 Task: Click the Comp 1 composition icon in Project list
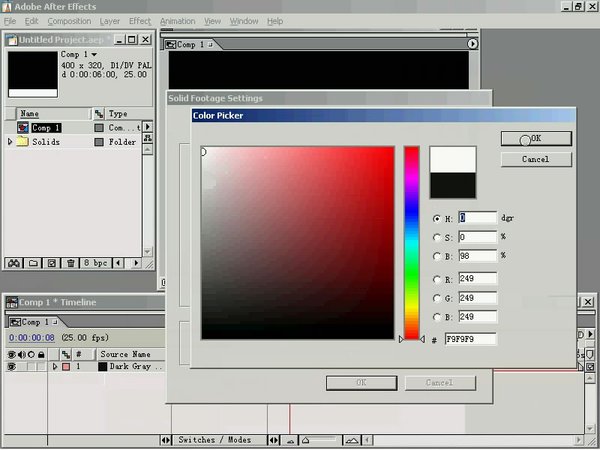click(x=23, y=127)
